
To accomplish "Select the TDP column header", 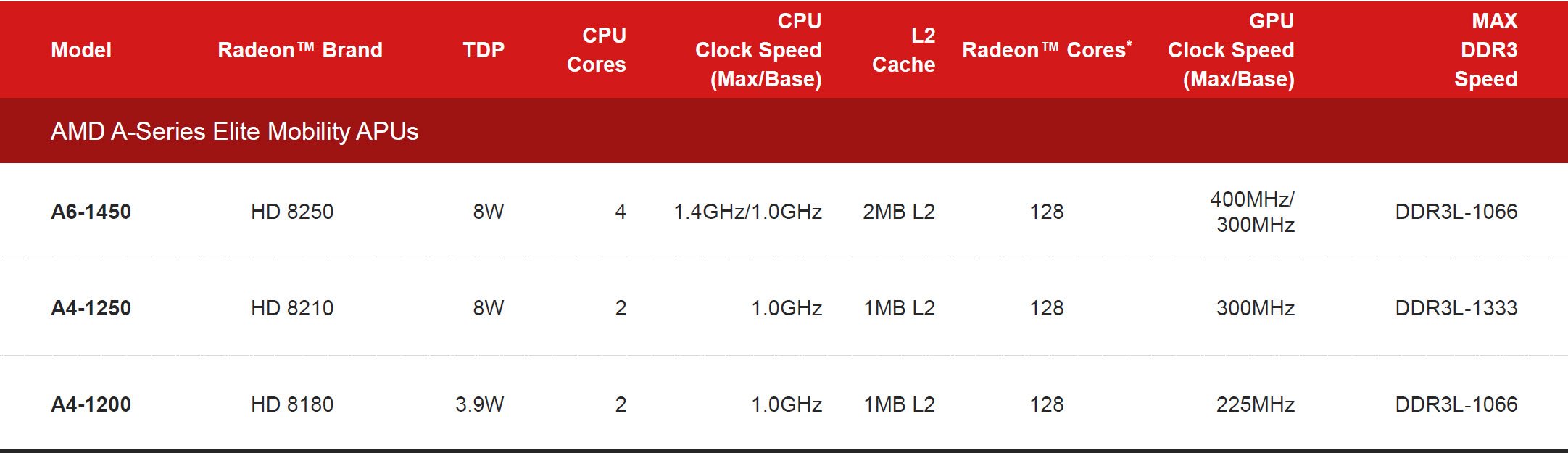I will pos(484,50).
